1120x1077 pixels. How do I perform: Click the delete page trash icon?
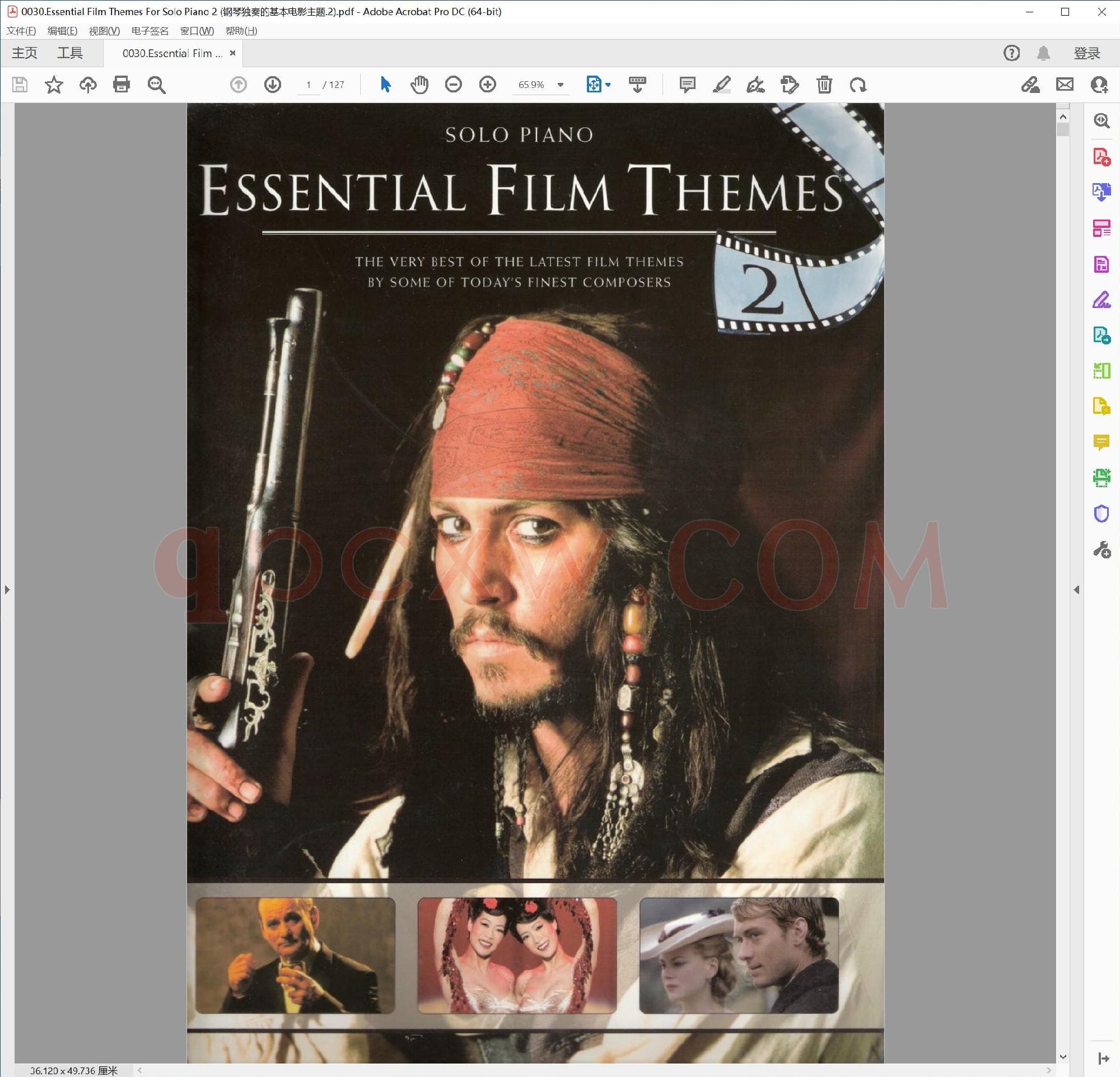(x=824, y=85)
